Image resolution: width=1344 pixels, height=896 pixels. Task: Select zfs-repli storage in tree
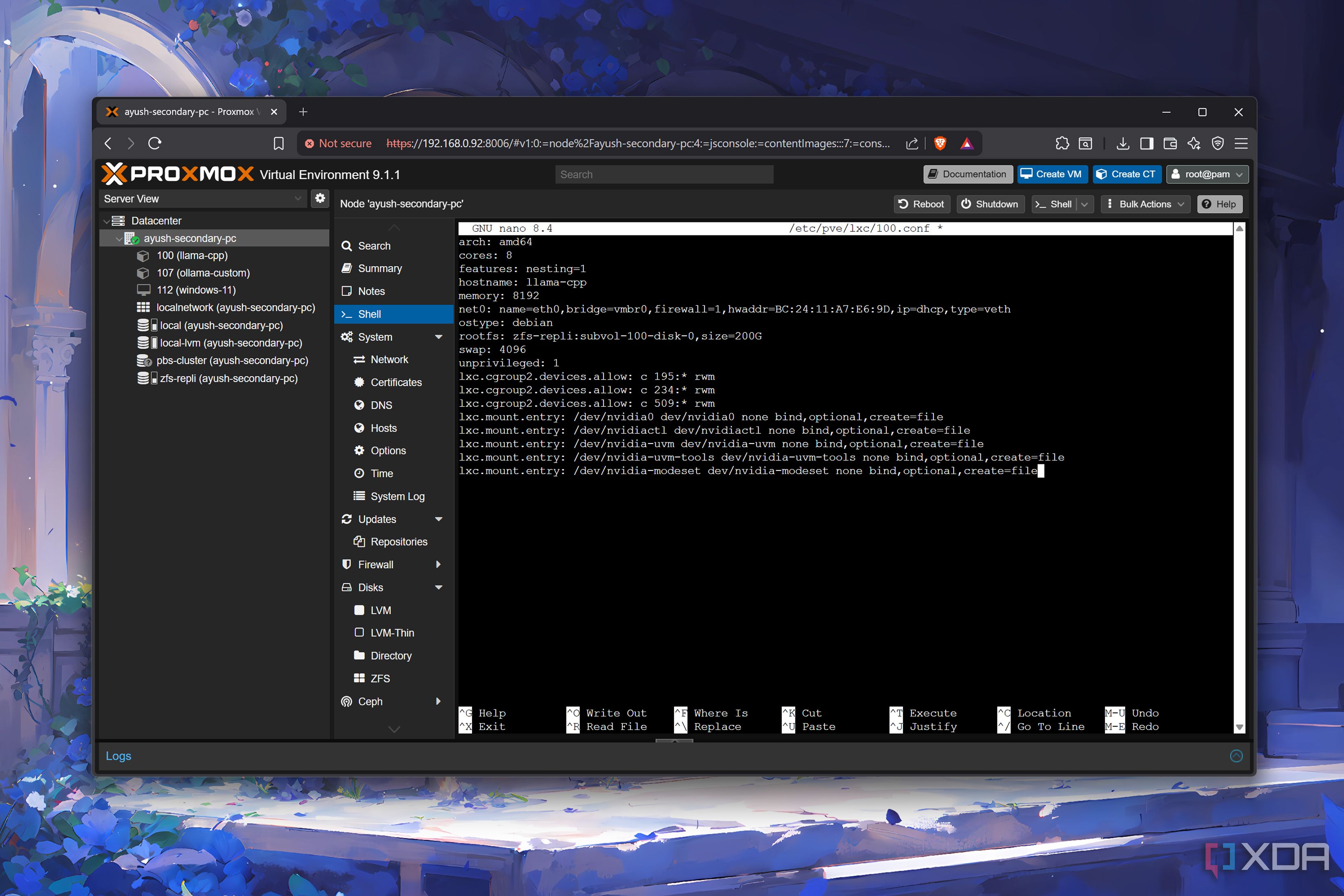[228, 378]
